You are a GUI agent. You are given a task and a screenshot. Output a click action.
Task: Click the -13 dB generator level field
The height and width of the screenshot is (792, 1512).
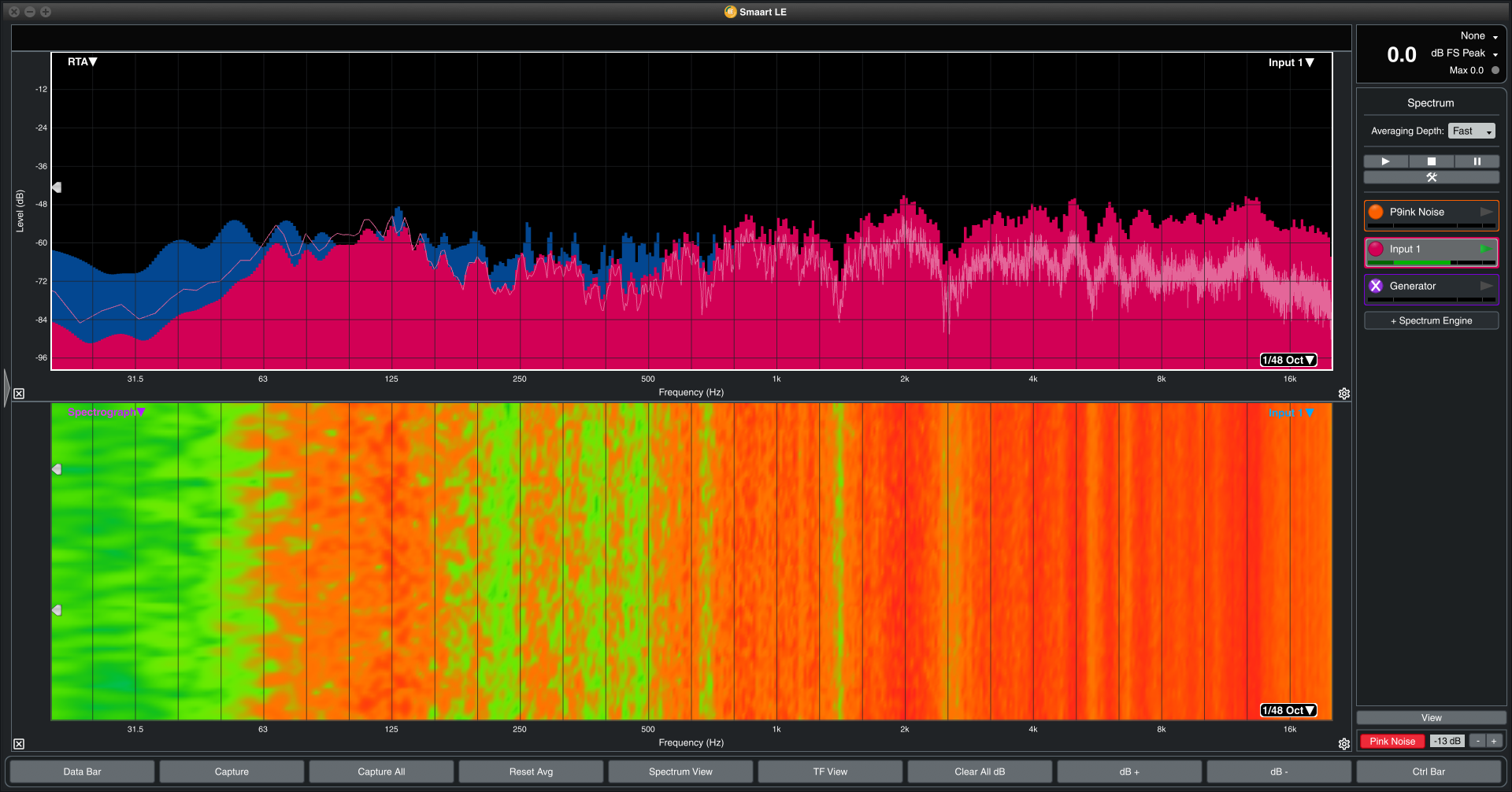(x=1447, y=741)
